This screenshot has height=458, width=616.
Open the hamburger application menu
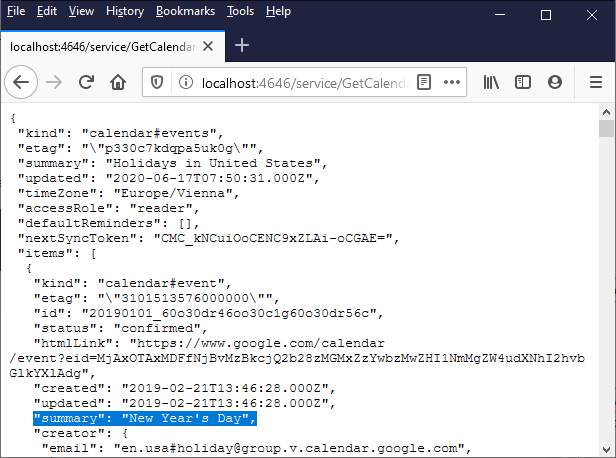pos(595,82)
